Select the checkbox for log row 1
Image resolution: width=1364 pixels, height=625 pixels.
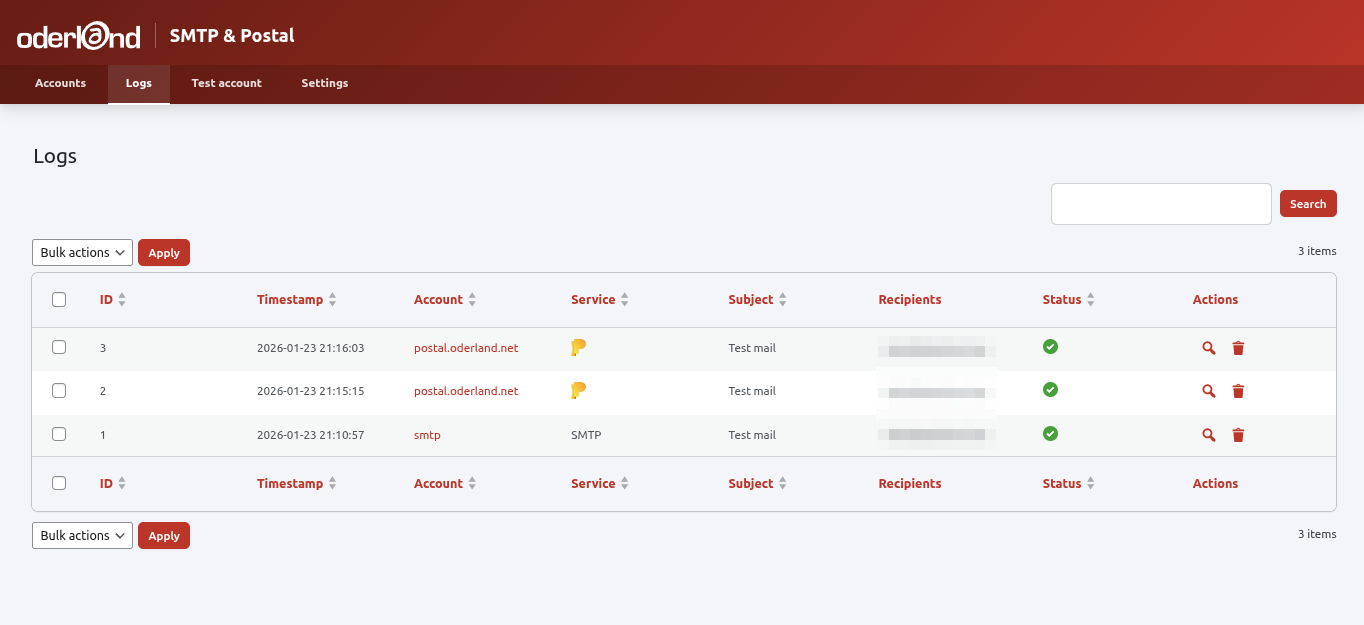click(59, 434)
